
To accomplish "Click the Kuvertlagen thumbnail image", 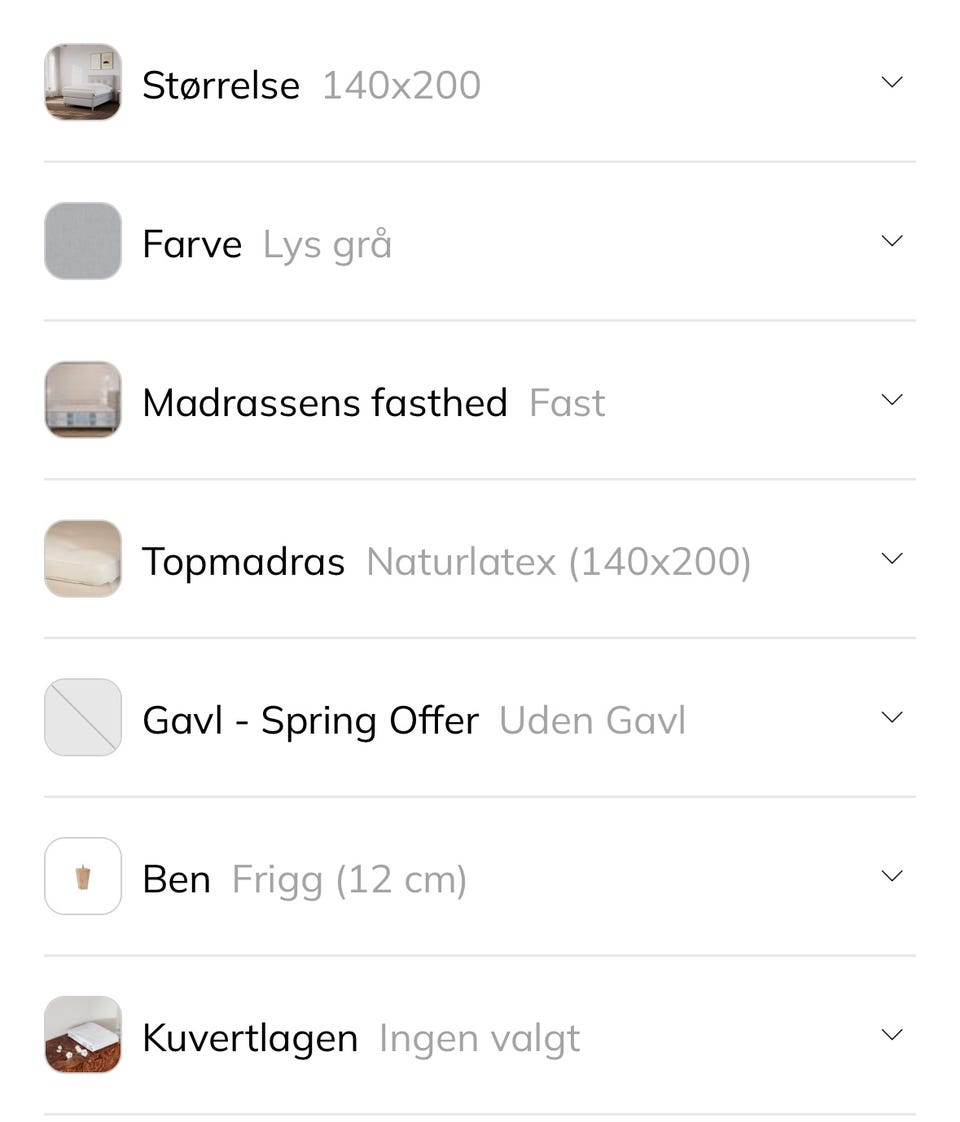I will tap(83, 1035).
